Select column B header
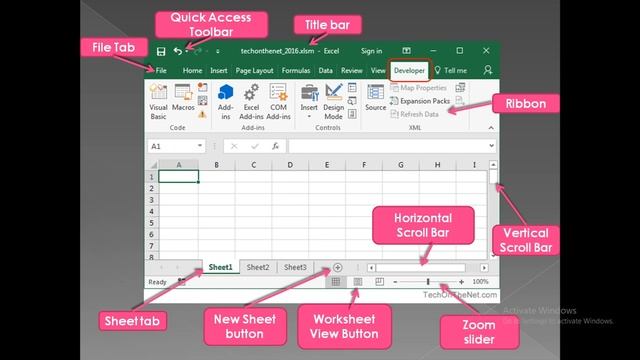Image resolution: width=640 pixels, height=360 pixels. 216,165
